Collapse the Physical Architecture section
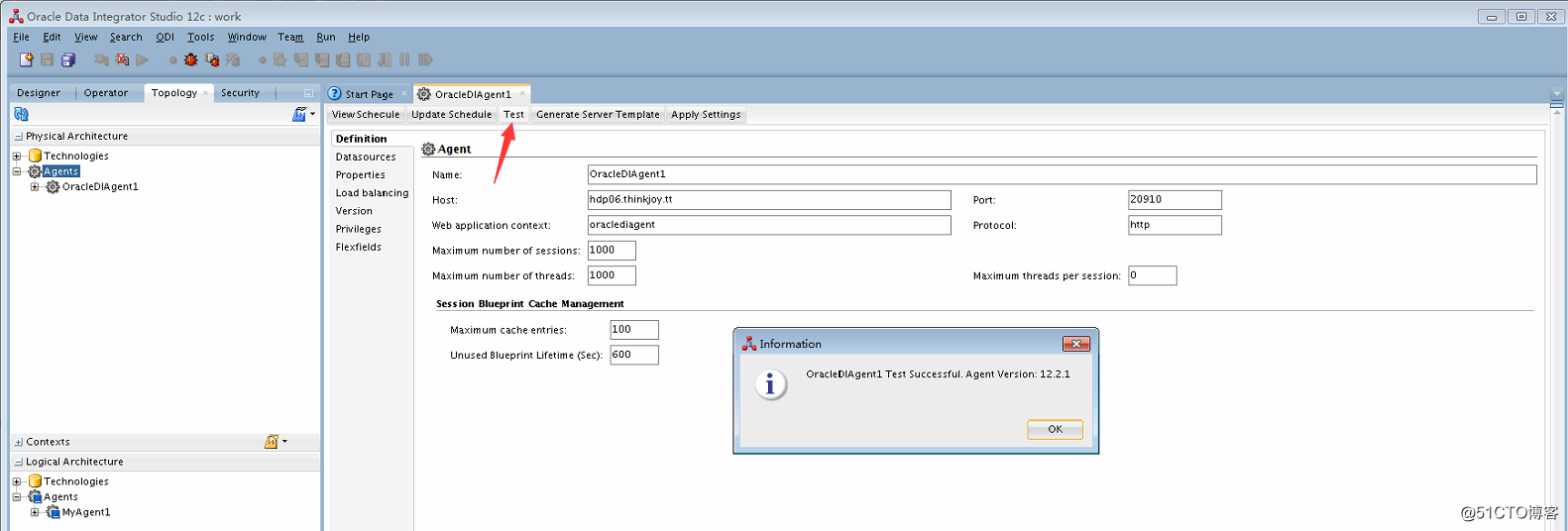The width and height of the screenshot is (1568, 531). click(18, 137)
